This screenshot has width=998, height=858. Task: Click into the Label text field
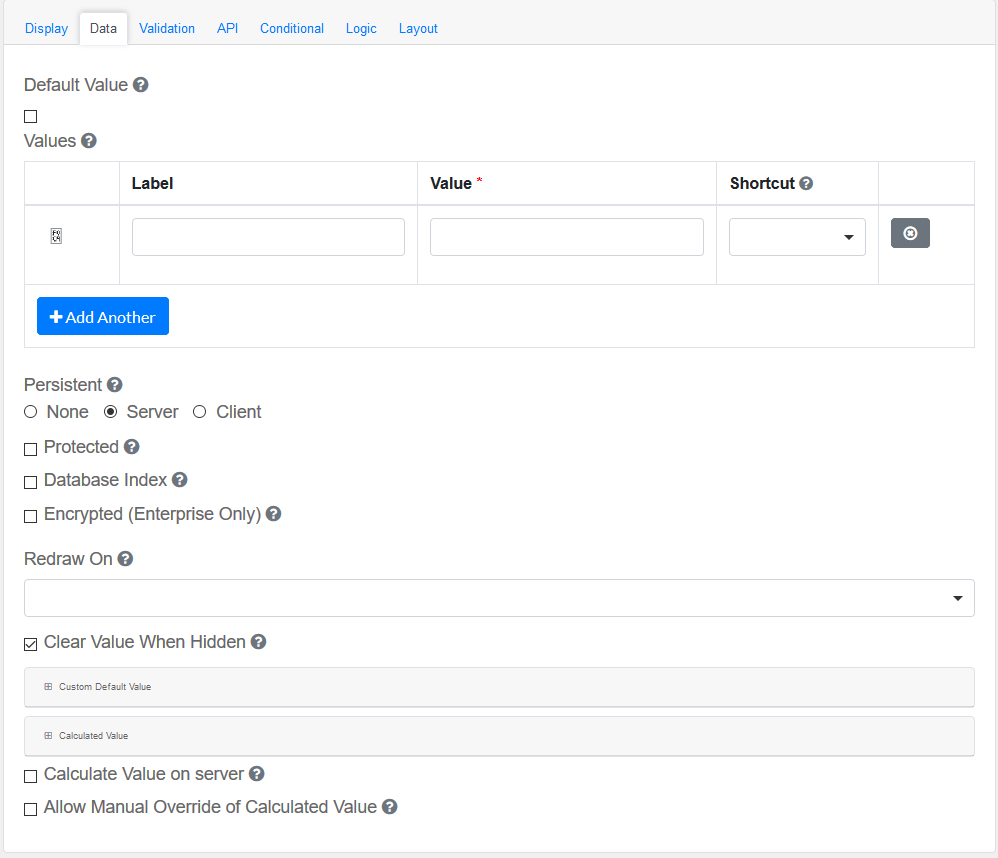pos(268,237)
